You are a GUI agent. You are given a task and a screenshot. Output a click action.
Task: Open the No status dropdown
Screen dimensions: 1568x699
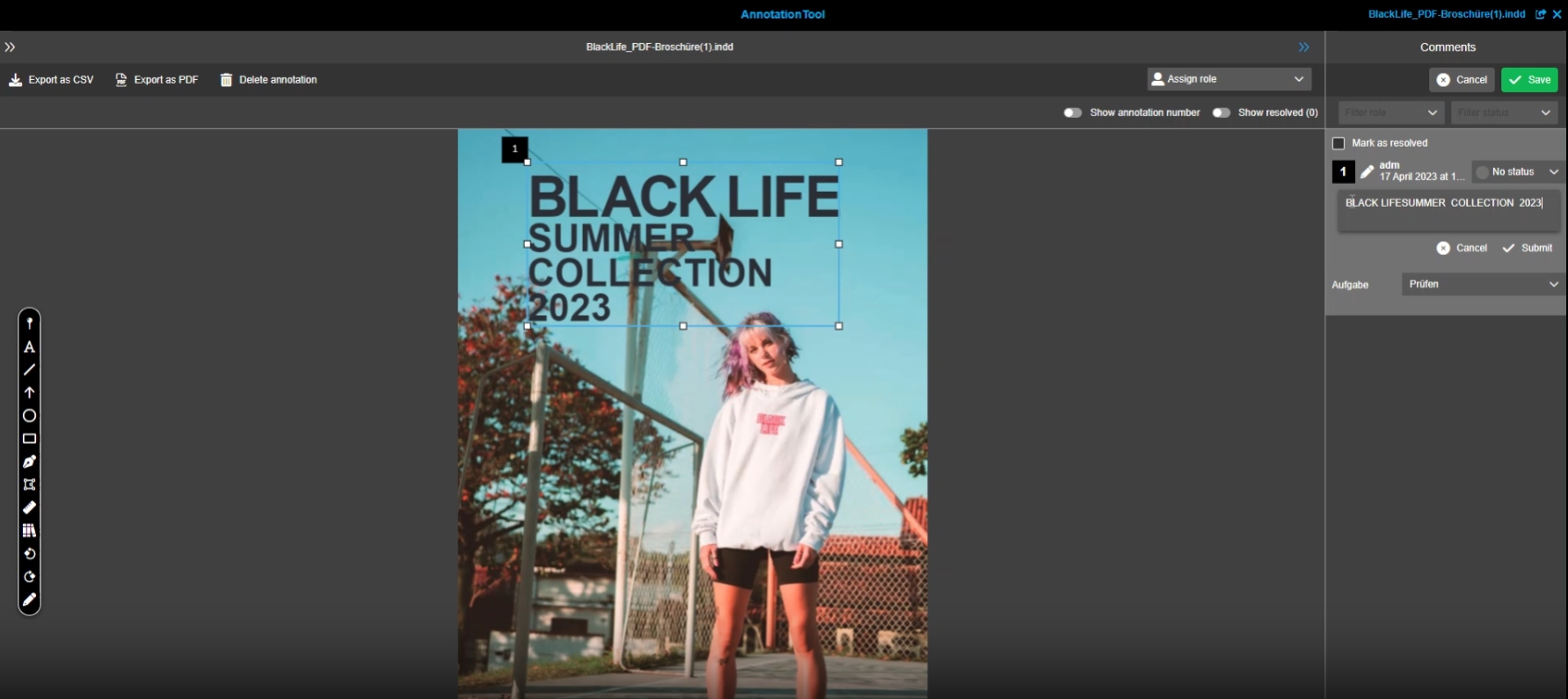tap(1518, 172)
